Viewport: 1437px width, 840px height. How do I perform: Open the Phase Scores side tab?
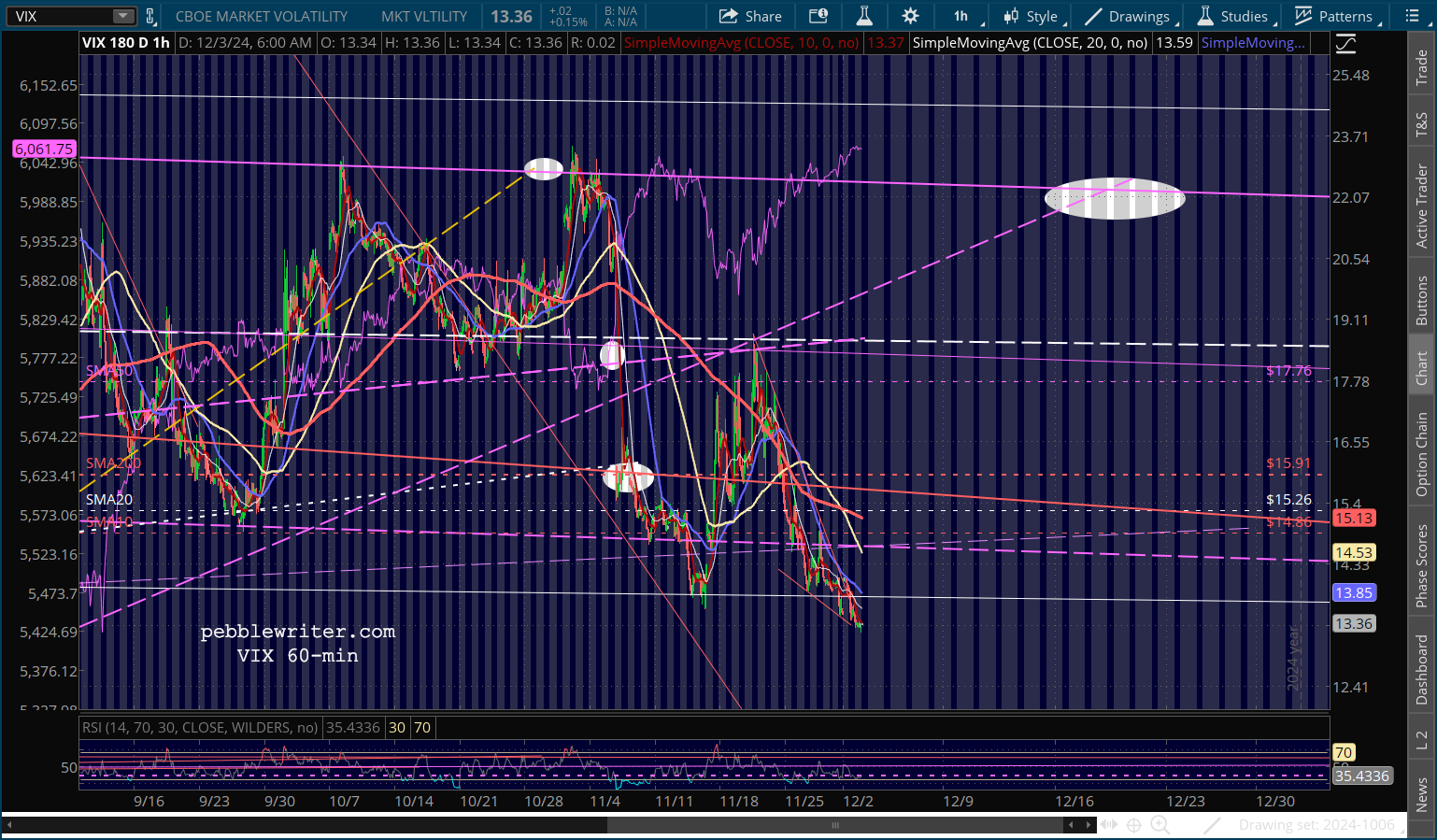coord(1421,565)
